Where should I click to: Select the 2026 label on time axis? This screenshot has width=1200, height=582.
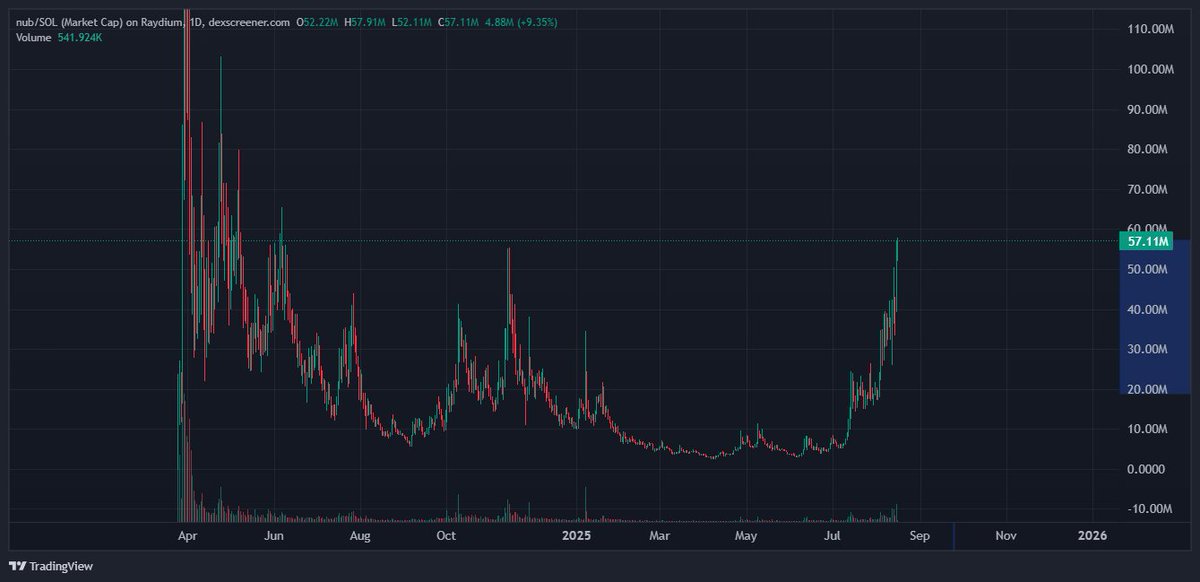[1091, 536]
